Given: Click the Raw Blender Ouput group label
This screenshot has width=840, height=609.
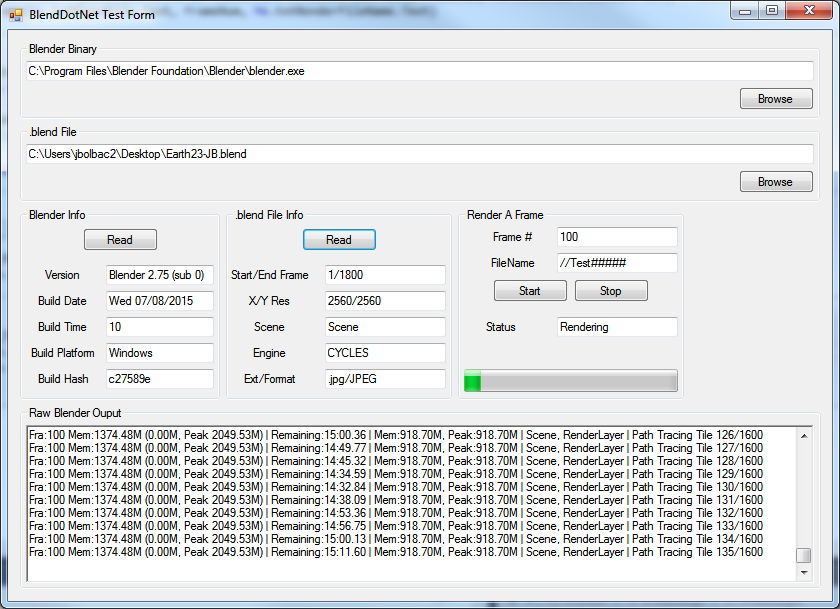Looking at the screenshot, I should [75, 413].
